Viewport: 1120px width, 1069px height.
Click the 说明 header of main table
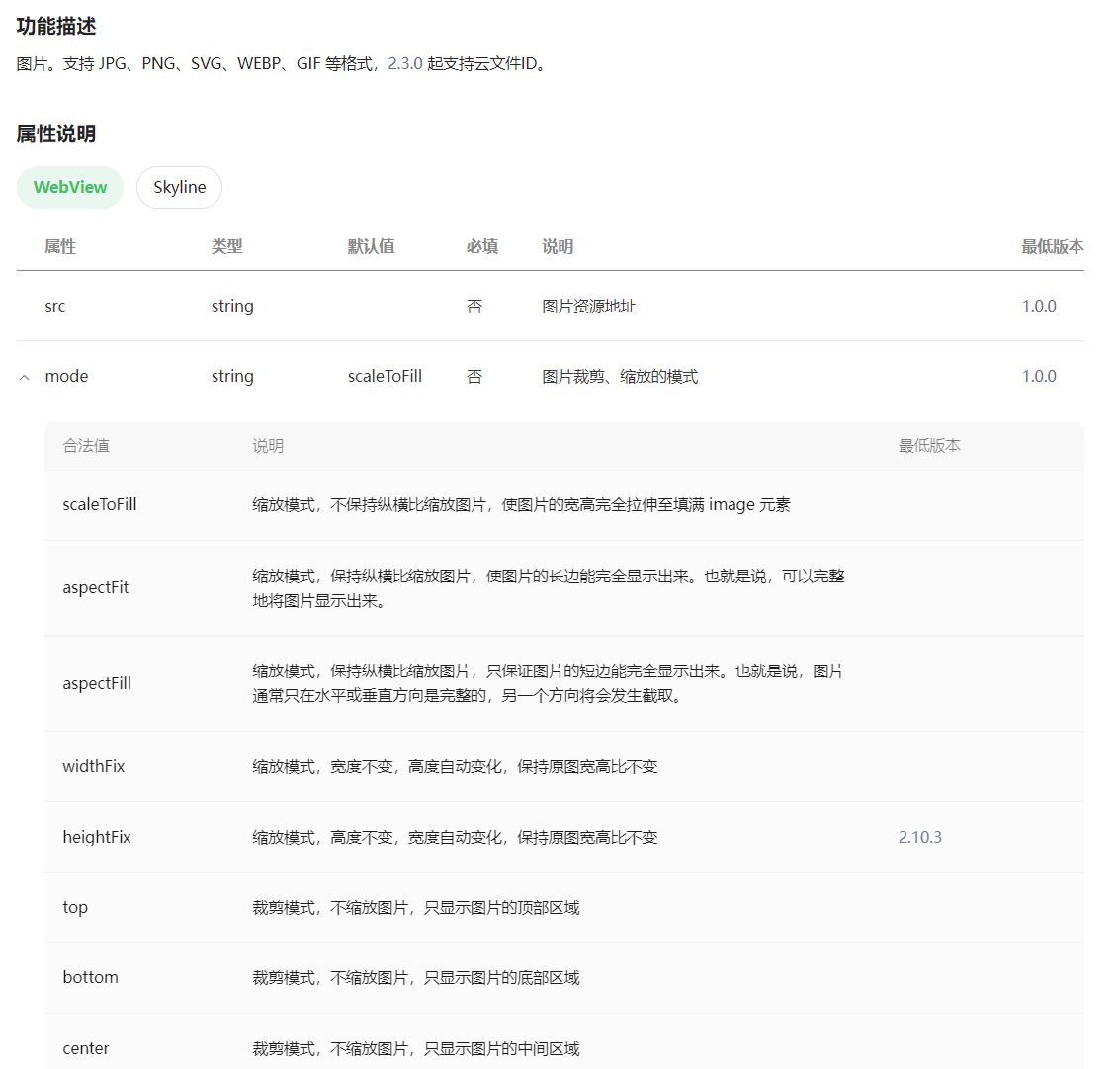point(558,246)
